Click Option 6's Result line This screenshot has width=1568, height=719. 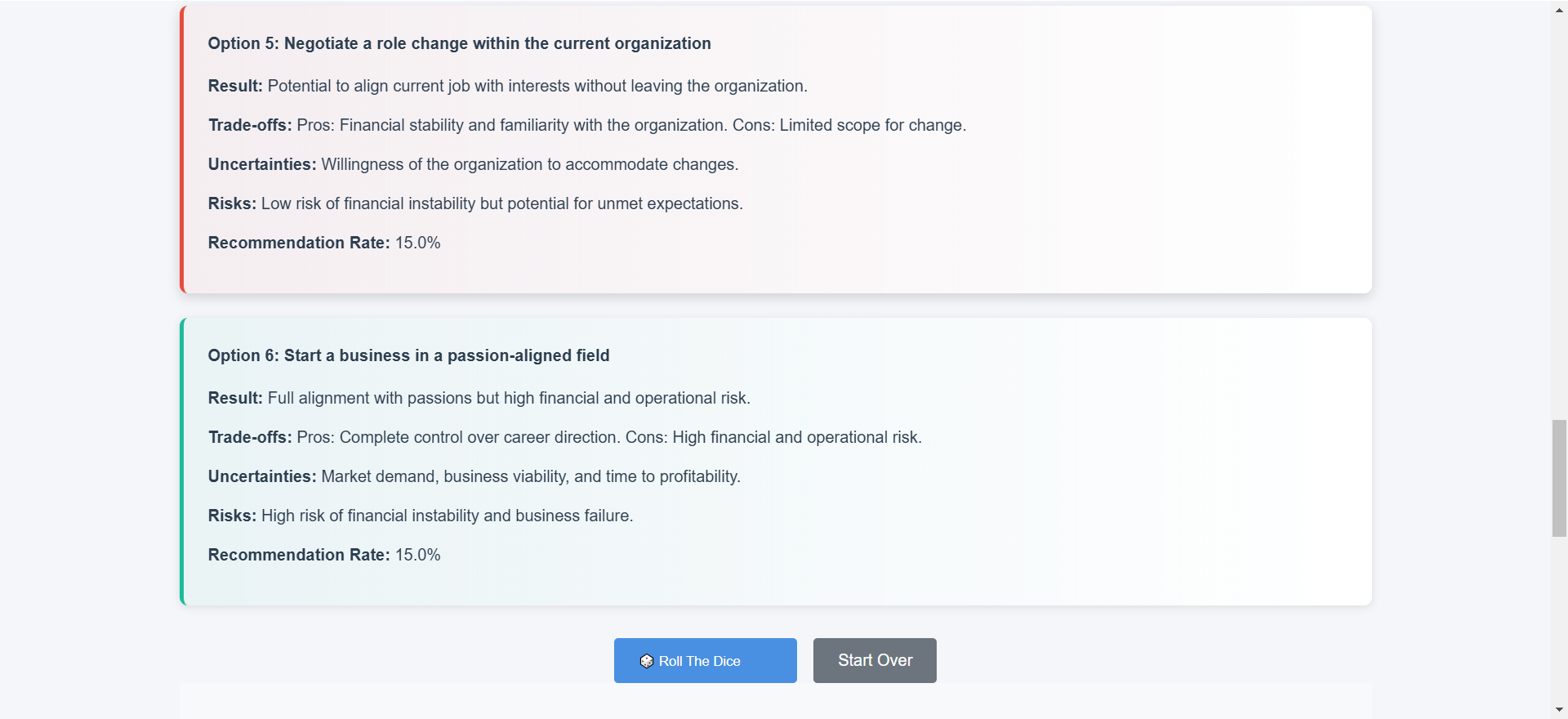tap(479, 398)
